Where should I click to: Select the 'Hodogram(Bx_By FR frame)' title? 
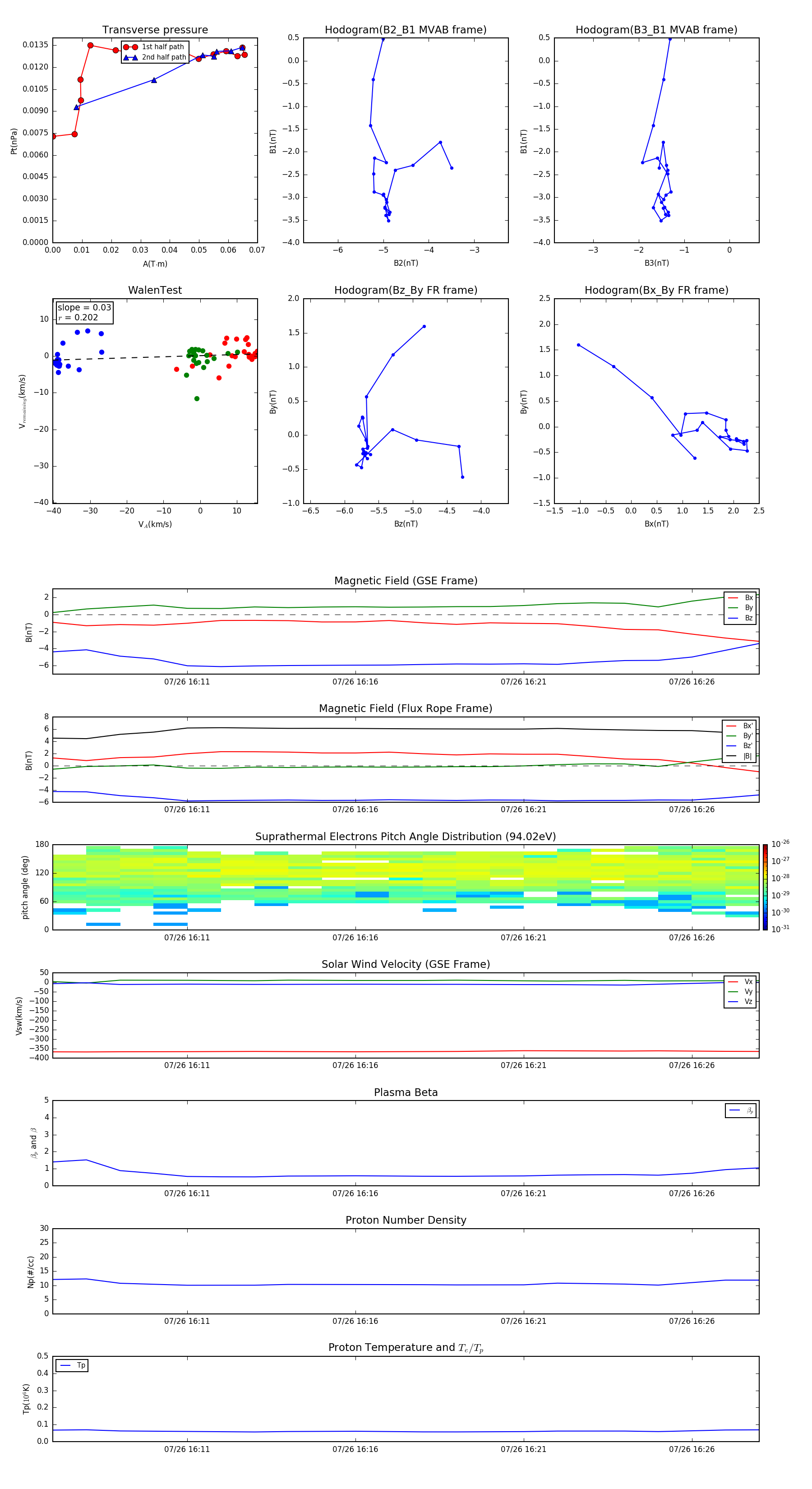(x=656, y=290)
